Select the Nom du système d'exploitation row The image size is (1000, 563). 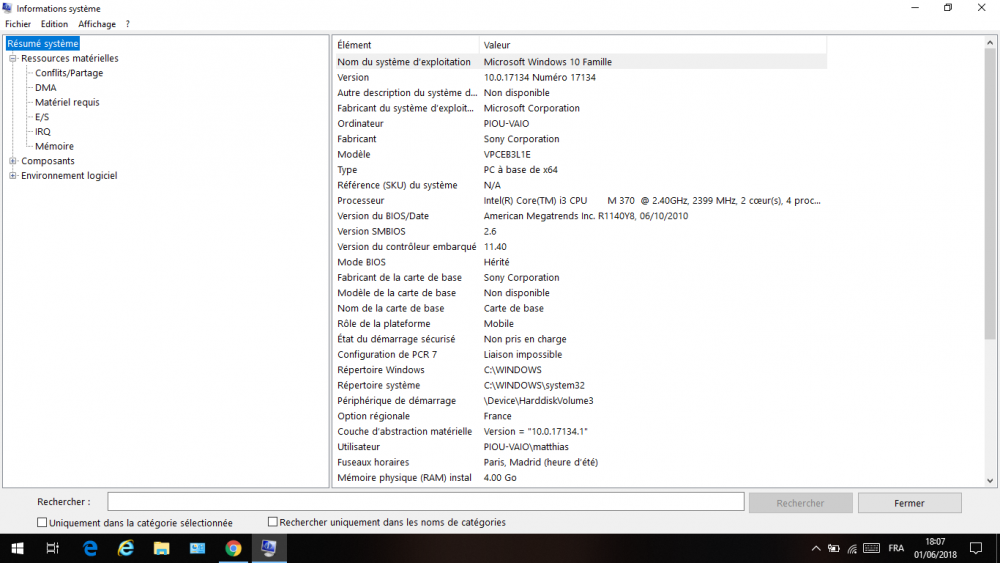580,62
